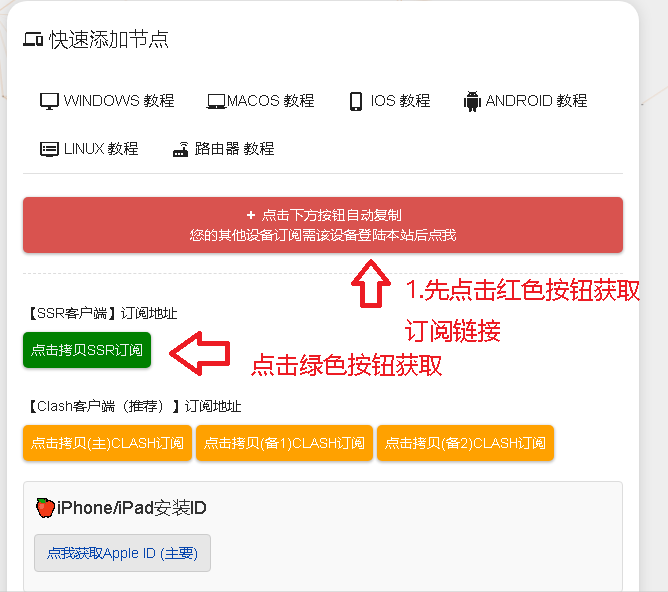668x592 pixels.
Task: Click the router tutorial icon
Action: click(180, 149)
